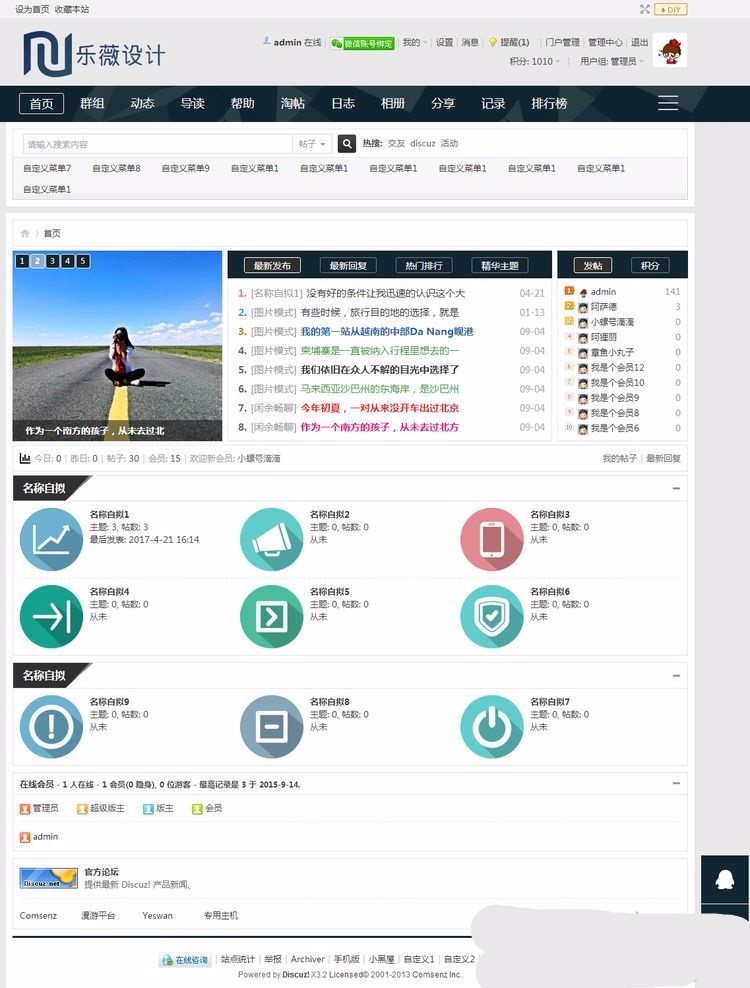This screenshot has height=988, width=750.
Task: Click the QQ penguin floating icon
Action: tap(725, 879)
